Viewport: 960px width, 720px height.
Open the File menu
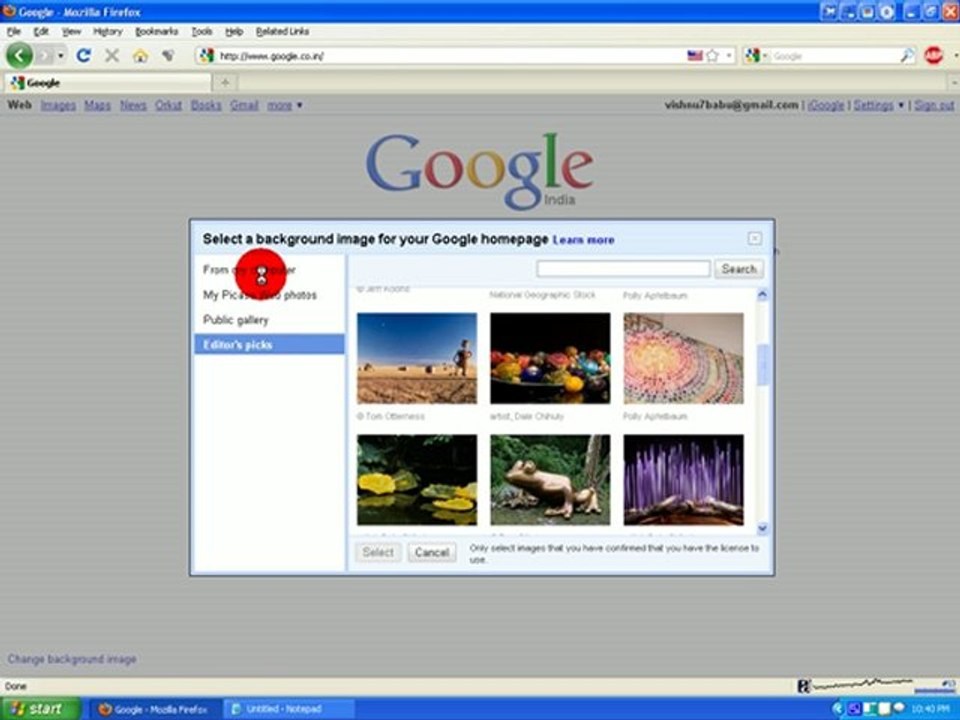pos(13,31)
